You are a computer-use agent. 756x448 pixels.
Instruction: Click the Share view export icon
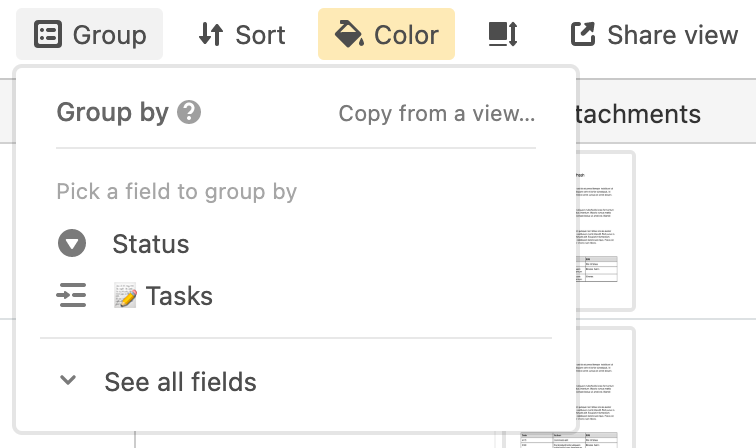click(x=583, y=34)
